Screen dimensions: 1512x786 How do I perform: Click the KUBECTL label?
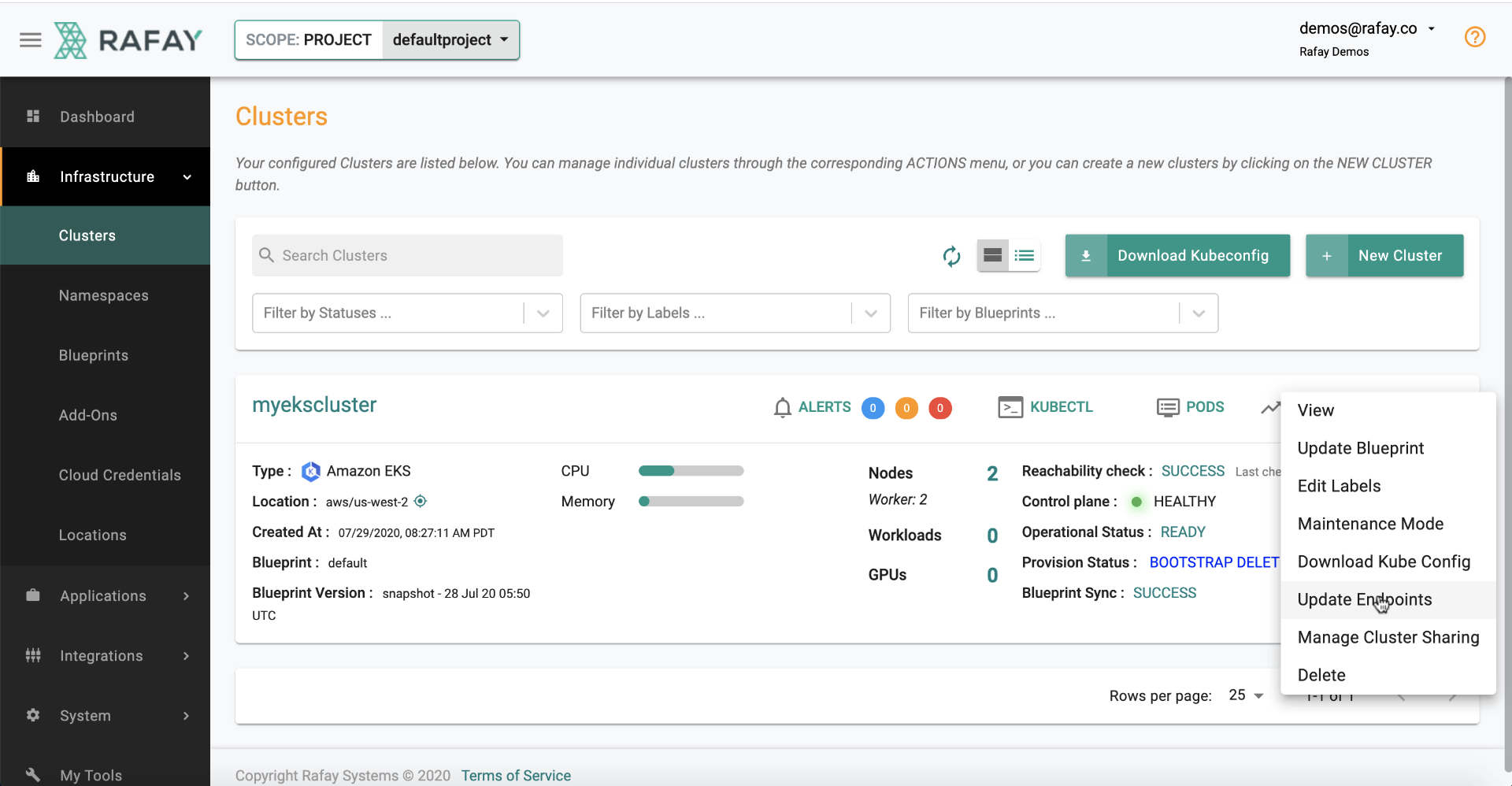(x=1062, y=407)
